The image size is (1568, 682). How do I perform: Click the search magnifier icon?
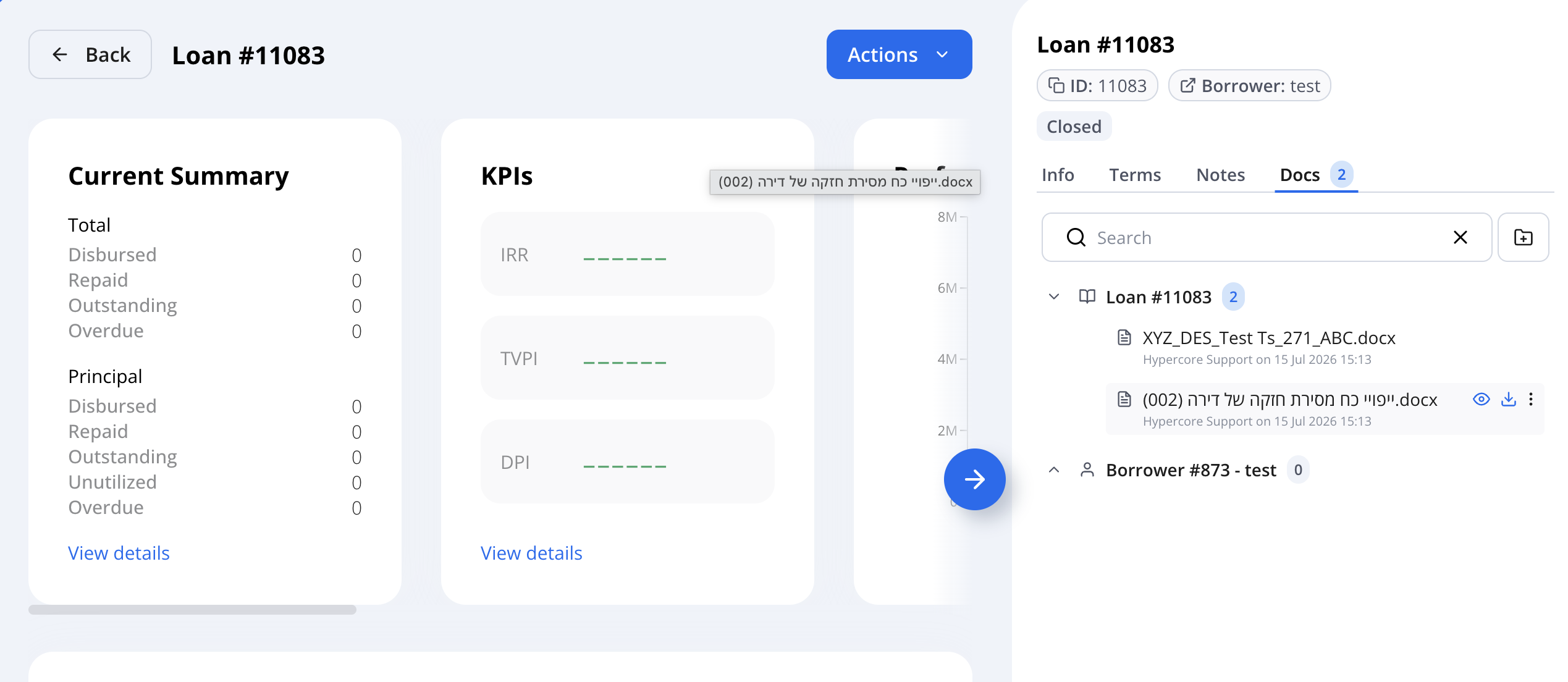1076,237
